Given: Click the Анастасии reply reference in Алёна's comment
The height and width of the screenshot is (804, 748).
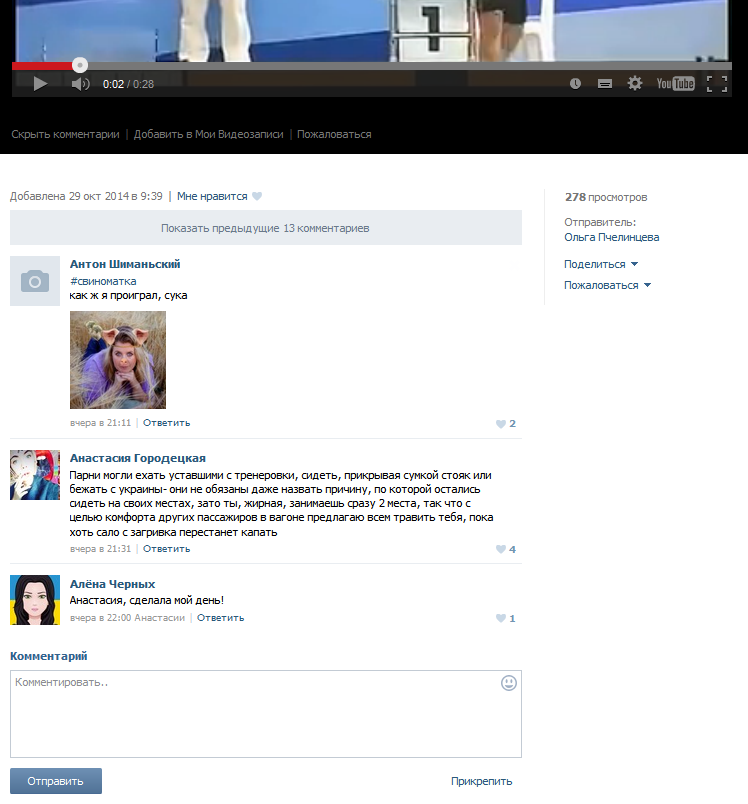Looking at the screenshot, I should (159, 618).
